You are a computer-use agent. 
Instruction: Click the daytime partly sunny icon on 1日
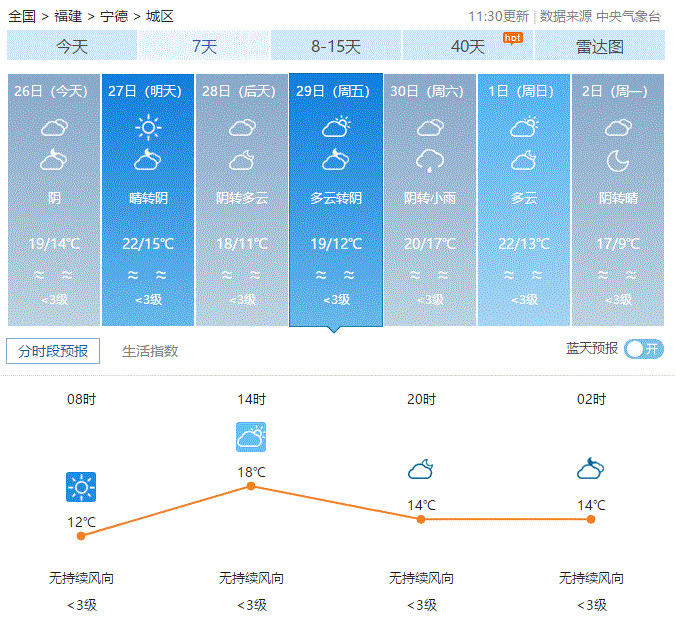[524, 127]
